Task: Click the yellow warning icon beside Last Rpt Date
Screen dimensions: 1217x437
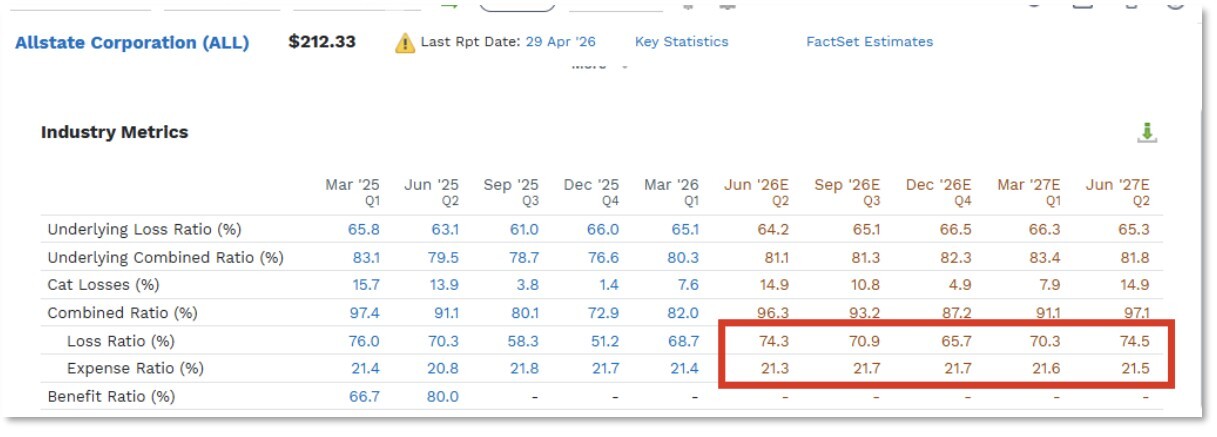Action: pos(404,43)
